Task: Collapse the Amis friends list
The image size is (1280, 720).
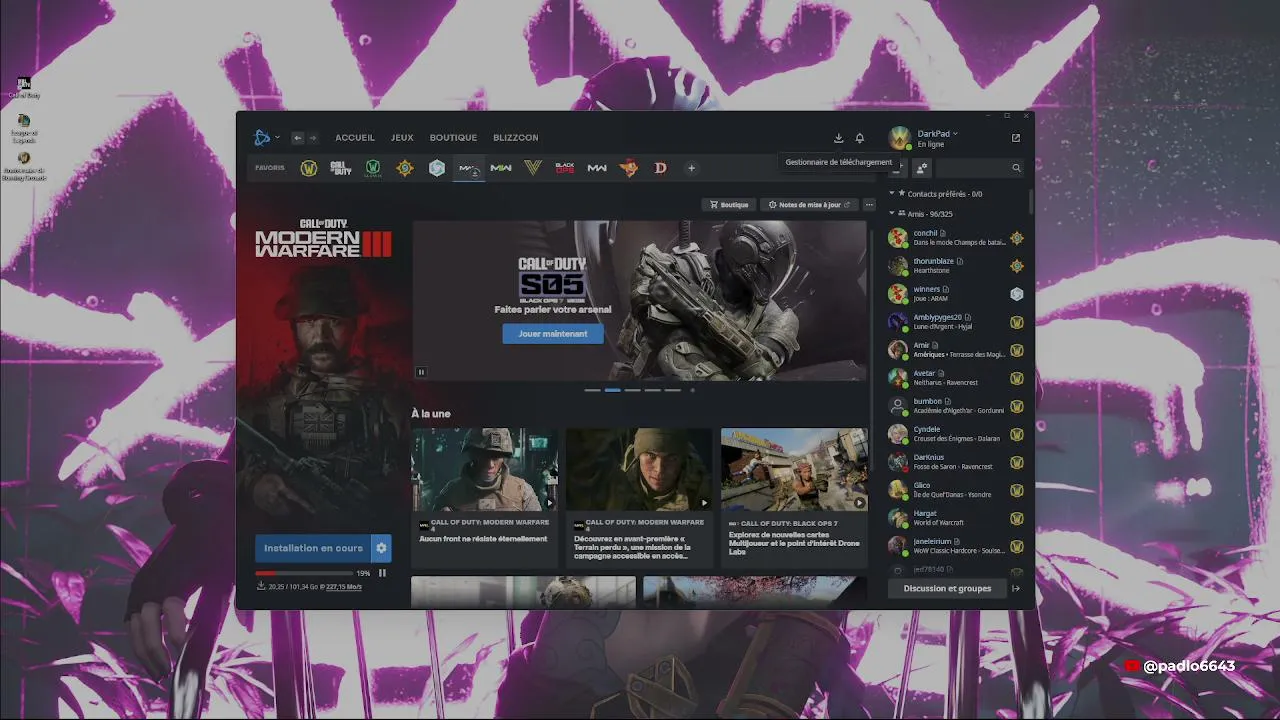Action: point(892,214)
